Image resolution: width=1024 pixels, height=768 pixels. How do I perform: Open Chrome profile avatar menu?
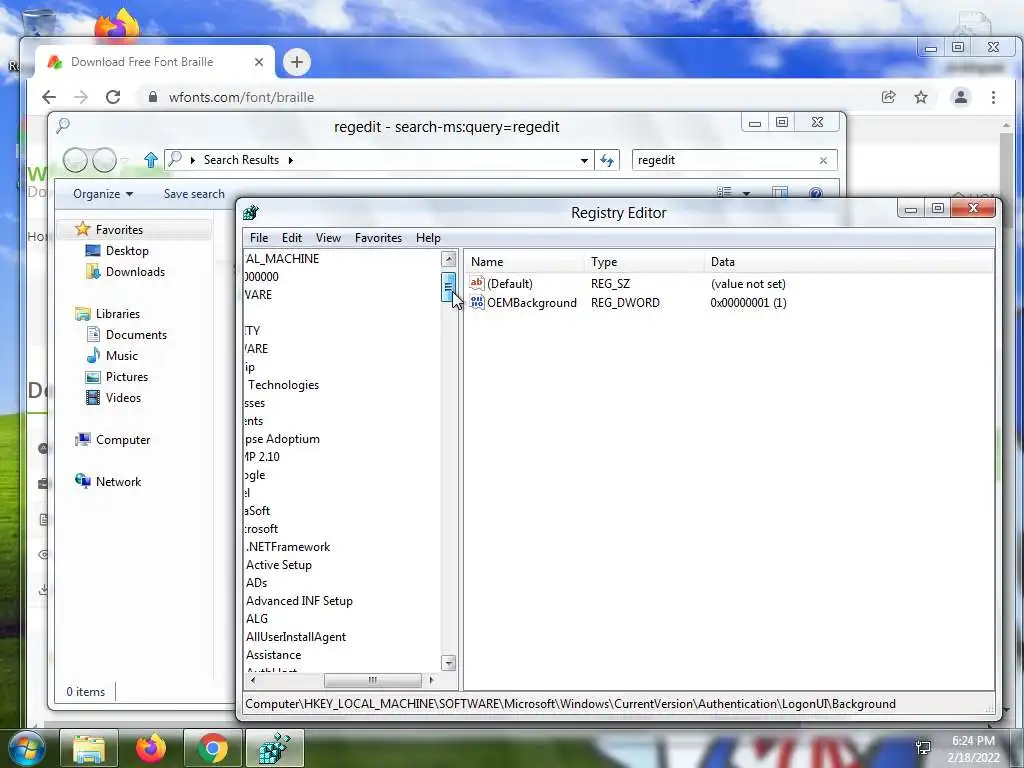tap(961, 97)
